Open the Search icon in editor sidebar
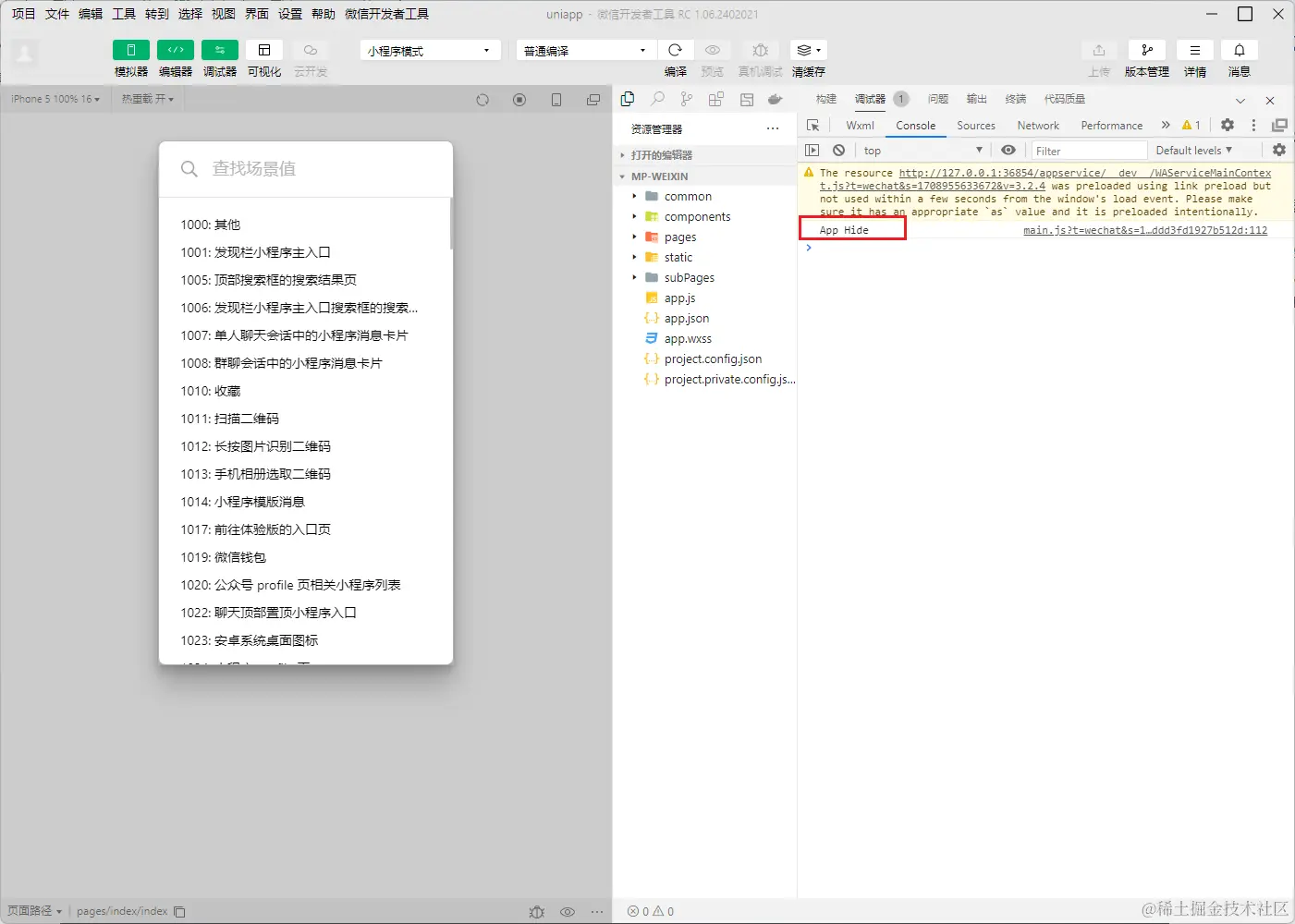Screen dimensions: 1295x924 [x=657, y=99]
